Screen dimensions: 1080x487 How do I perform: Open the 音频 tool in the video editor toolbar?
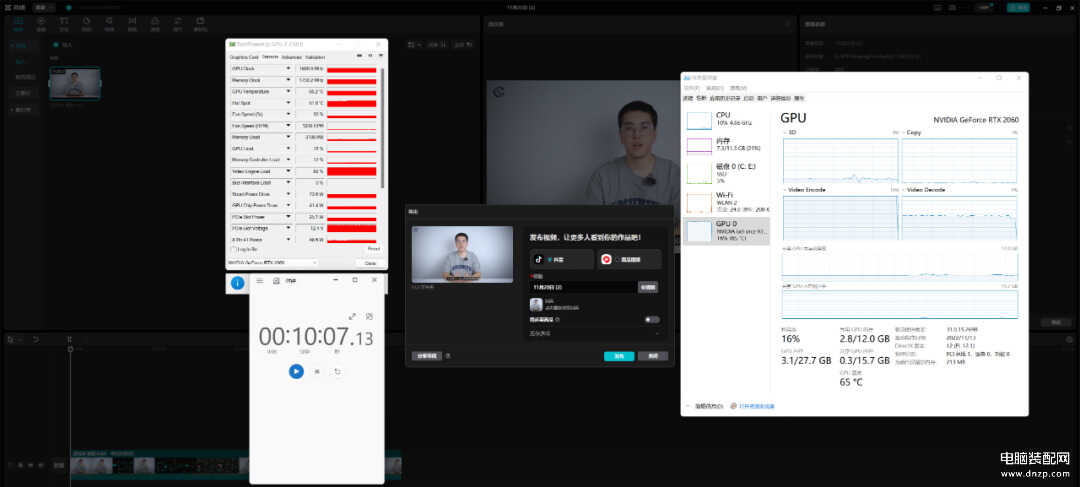pyautogui.click(x=41, y=24)
